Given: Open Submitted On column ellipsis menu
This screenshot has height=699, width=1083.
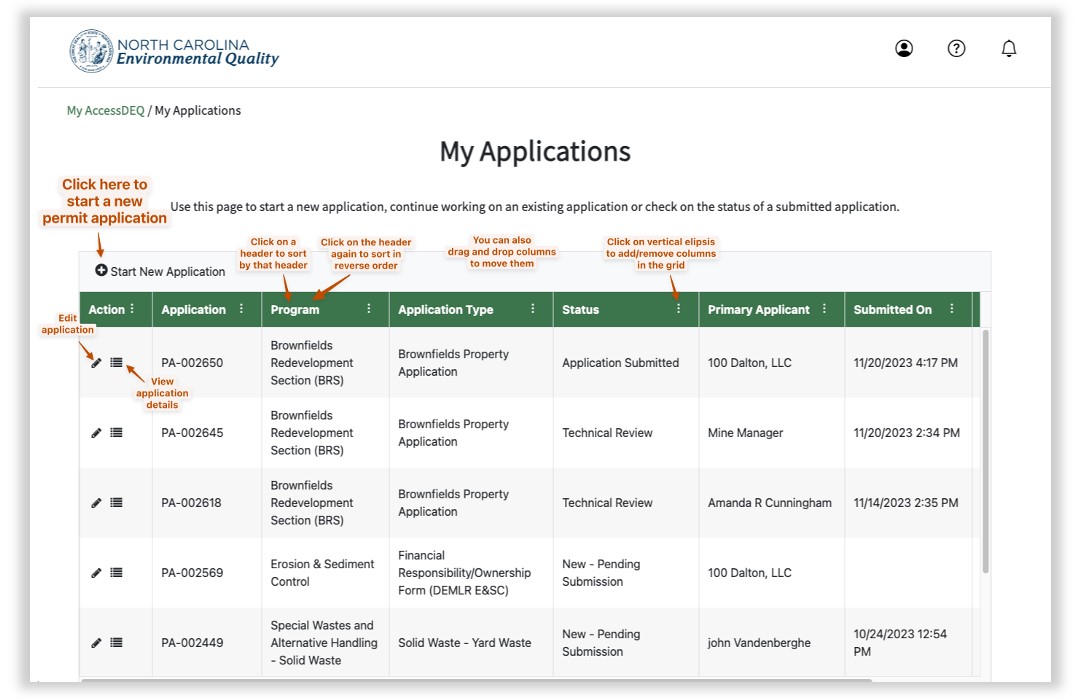Looking at the screenshot, I should coord(952,309).
